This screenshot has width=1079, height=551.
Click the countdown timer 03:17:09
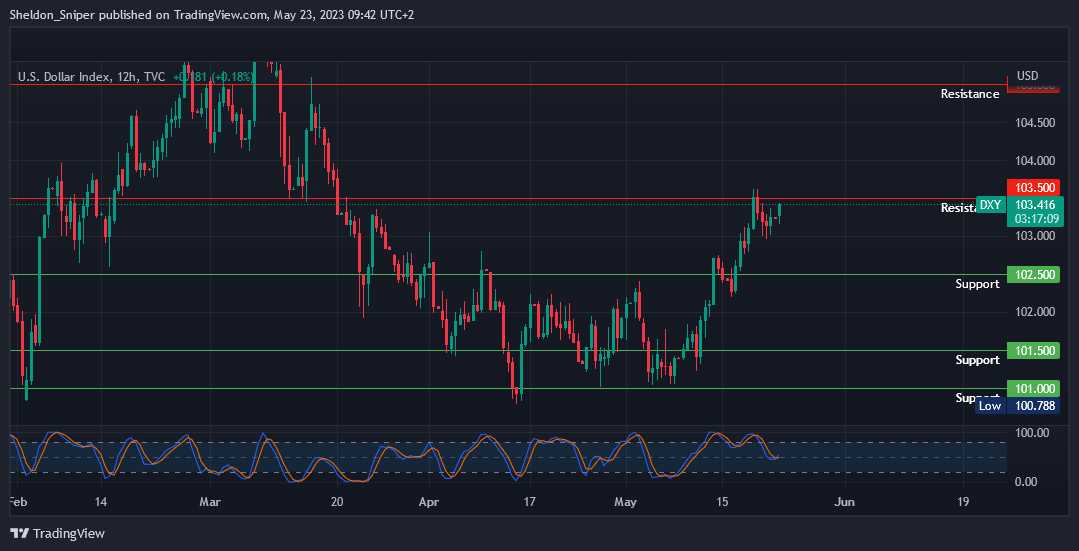1035,217
